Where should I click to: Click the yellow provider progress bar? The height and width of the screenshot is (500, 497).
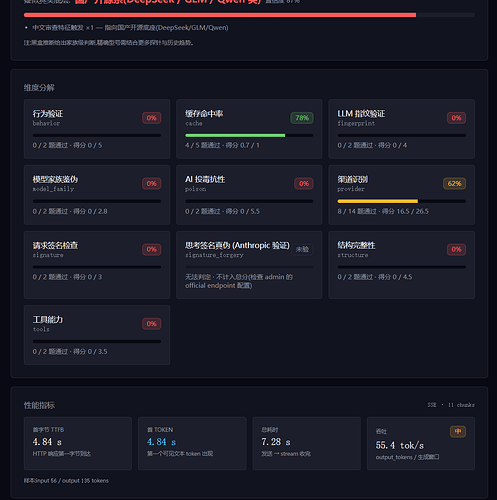point(378,201)
